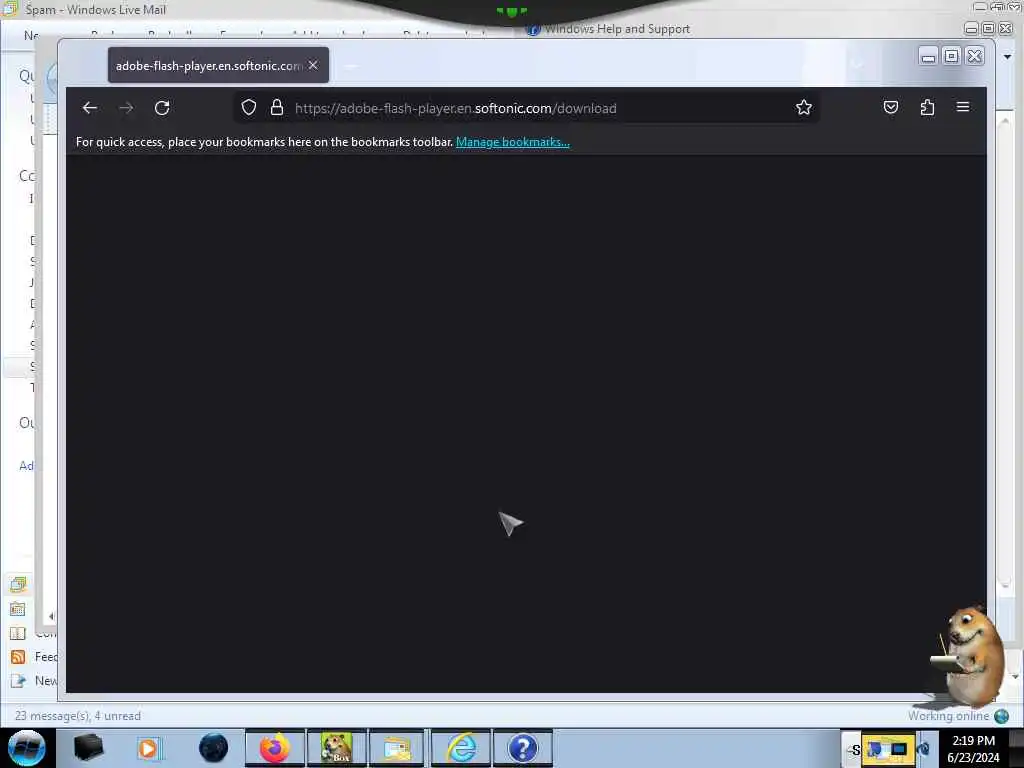This screenshot has width=1024, height=768.
Task: Open the dark globe taskbar icon
Action: point(214,748)
